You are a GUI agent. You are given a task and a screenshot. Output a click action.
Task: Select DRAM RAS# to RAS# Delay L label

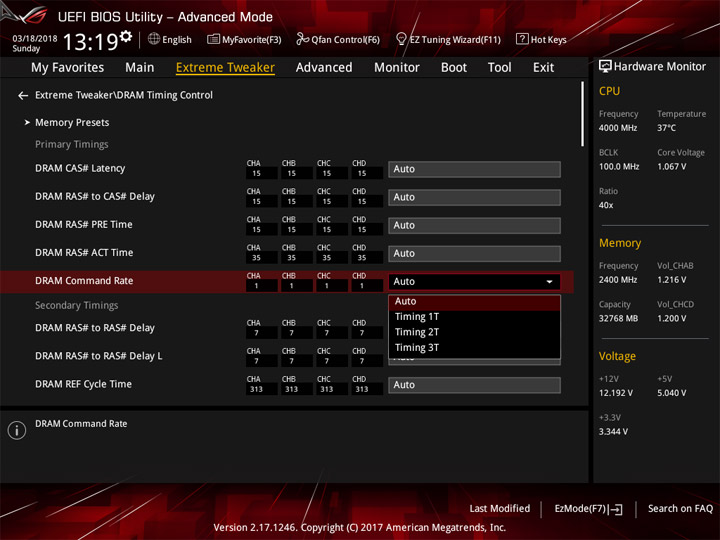(99, 356)
